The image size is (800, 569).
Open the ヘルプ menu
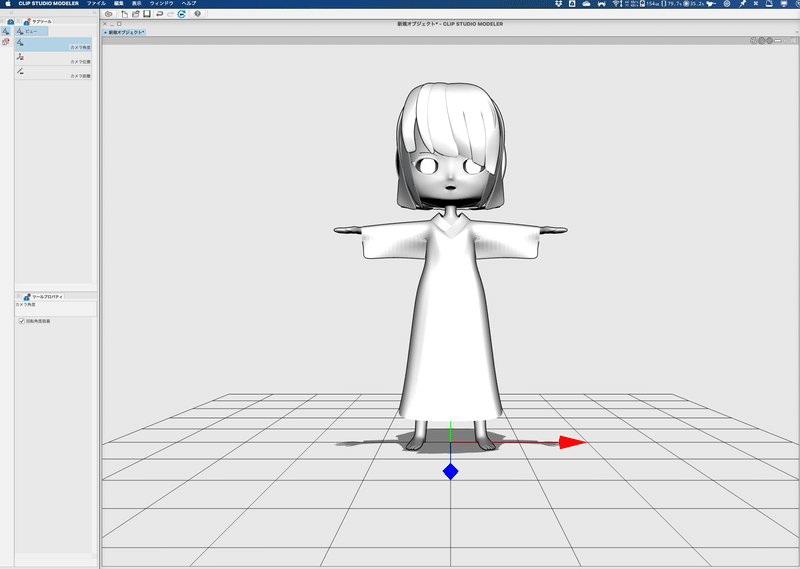click(189, 4)
